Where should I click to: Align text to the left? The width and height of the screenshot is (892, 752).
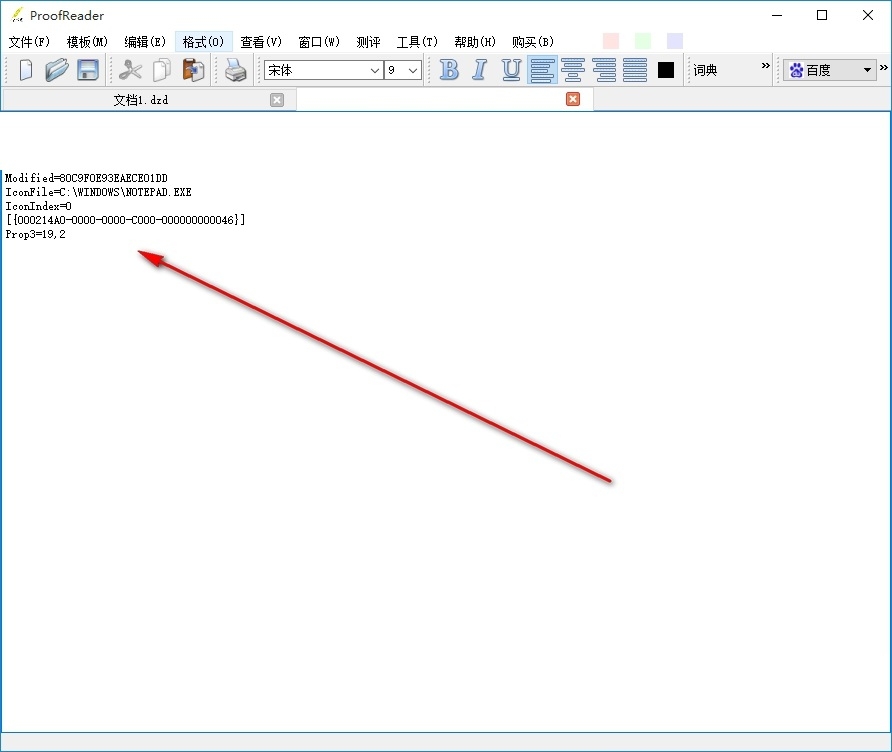(542, 70)
